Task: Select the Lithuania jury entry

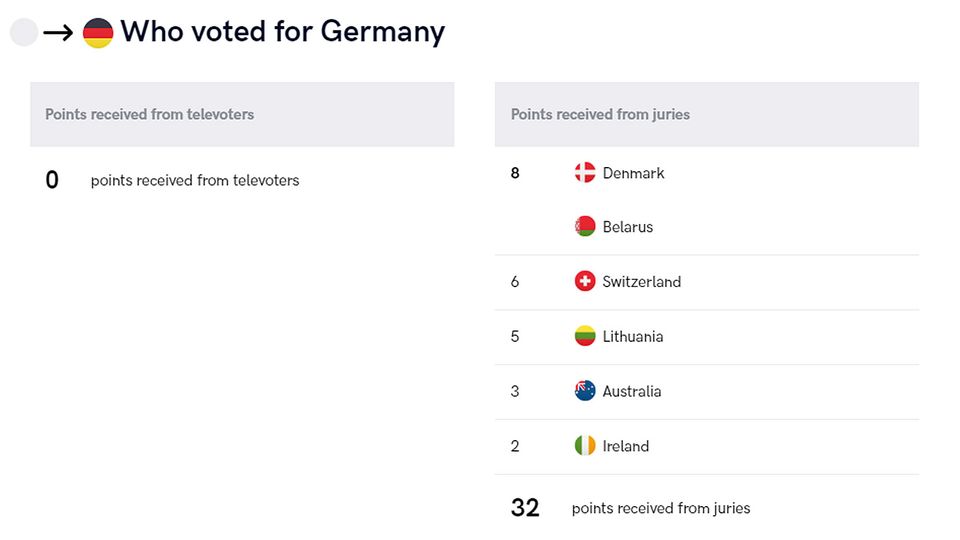Action: [x=632, y=336]
